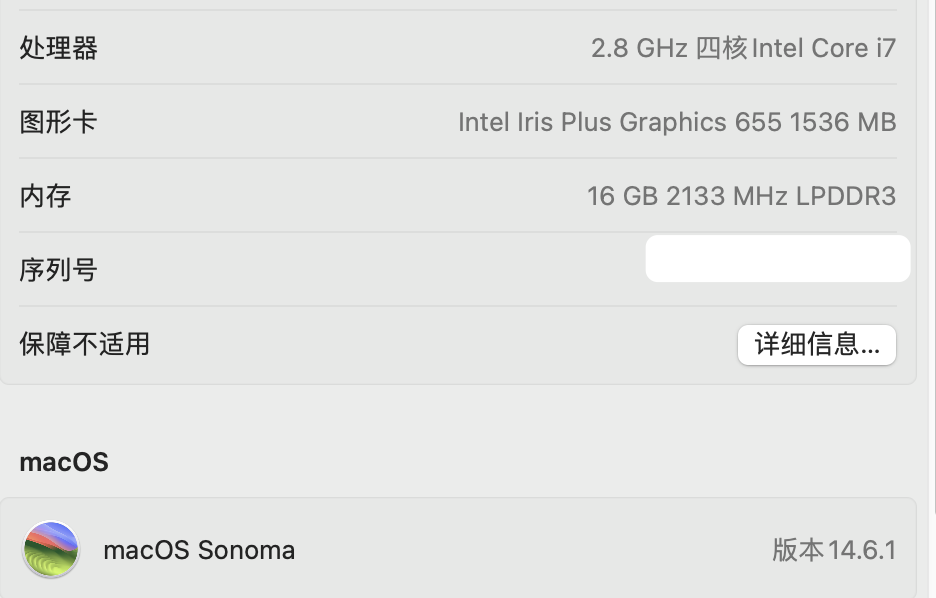Select the 2.8 GHz processor speed text
The image size is (936, 598).
[639, 48]
